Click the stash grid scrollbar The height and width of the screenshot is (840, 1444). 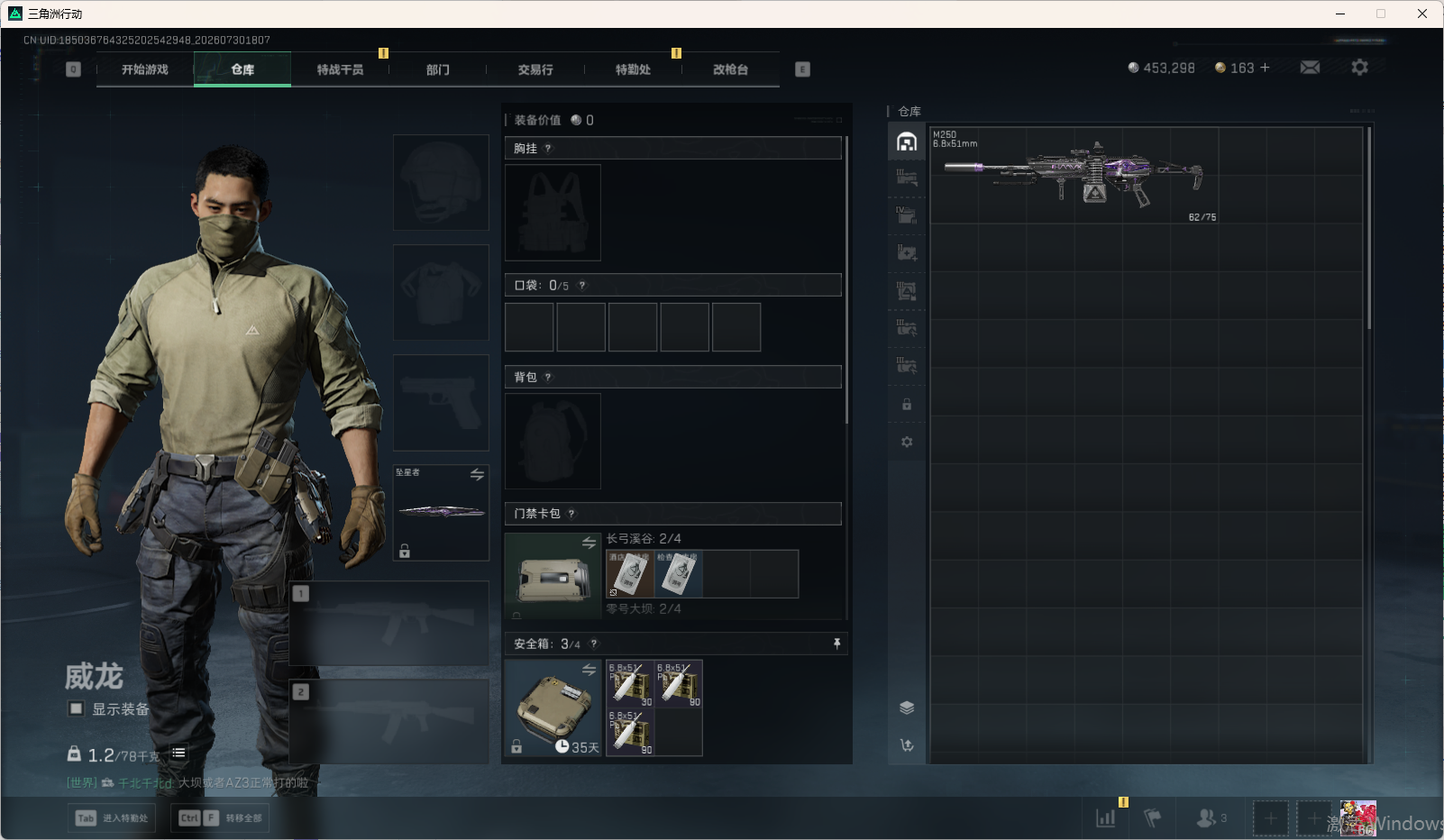[x=1369, y=227]
